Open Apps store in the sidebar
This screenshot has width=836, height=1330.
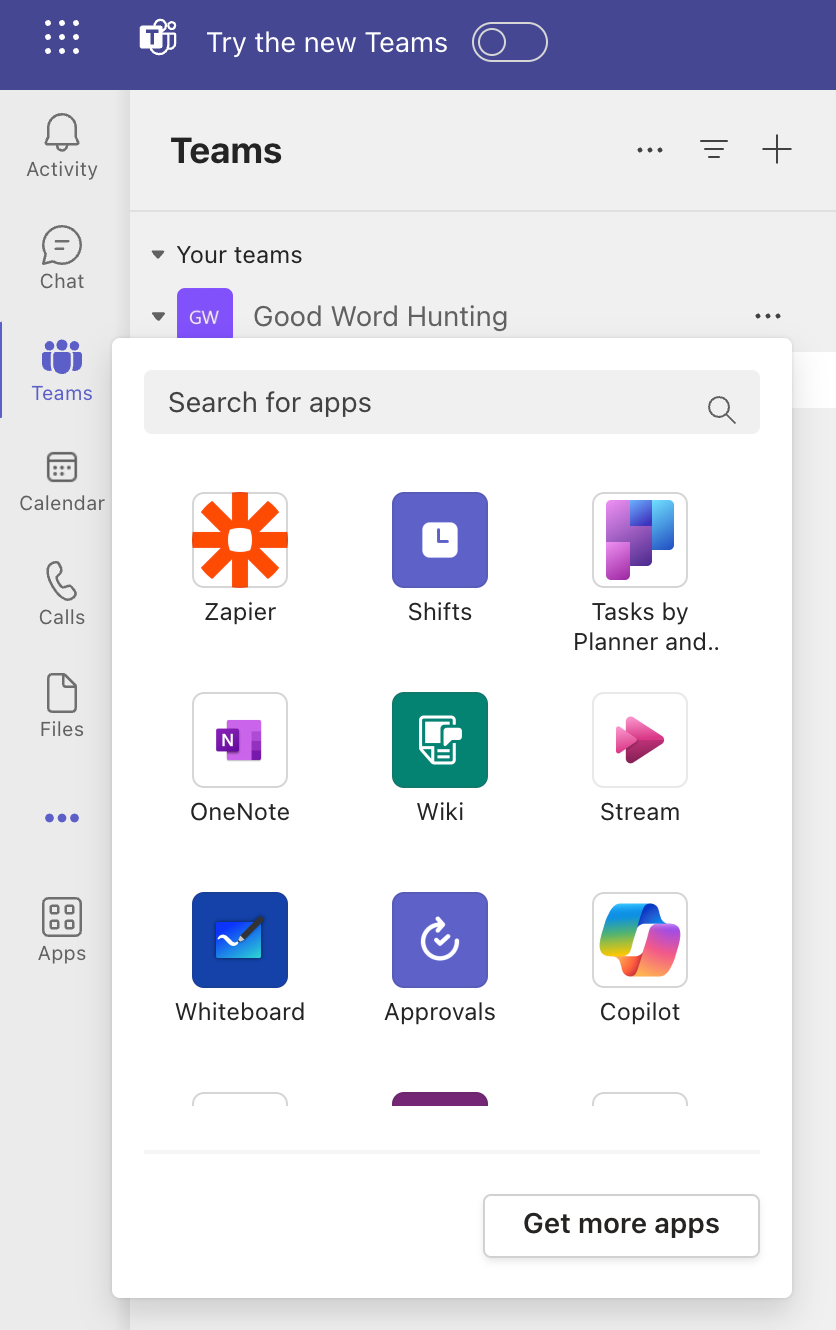tap(62, 930)
